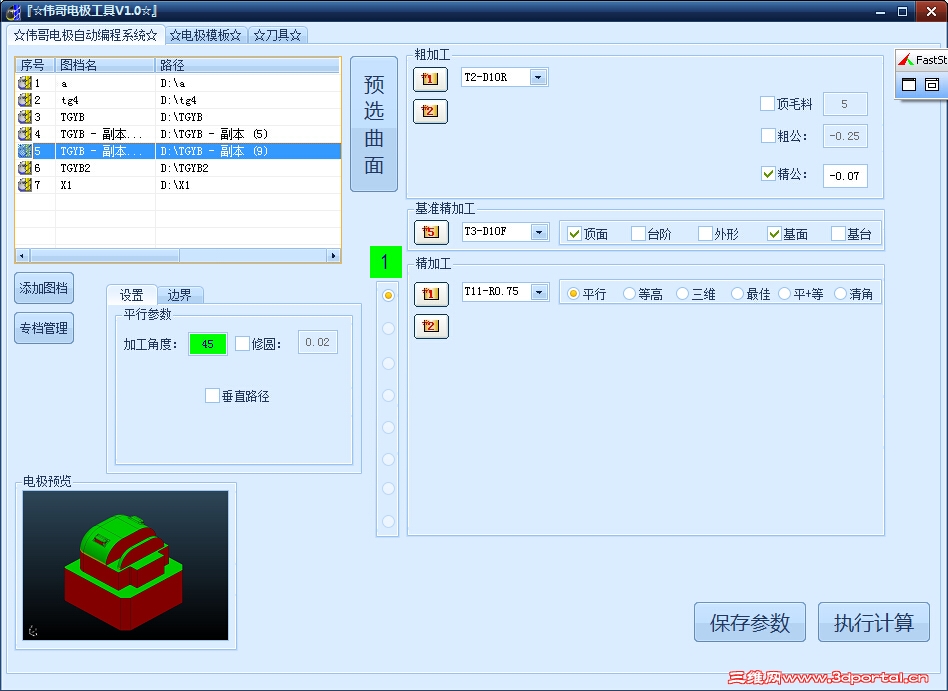Uncheck the 顶面 checkbox
948x691 pixels.
574,233
